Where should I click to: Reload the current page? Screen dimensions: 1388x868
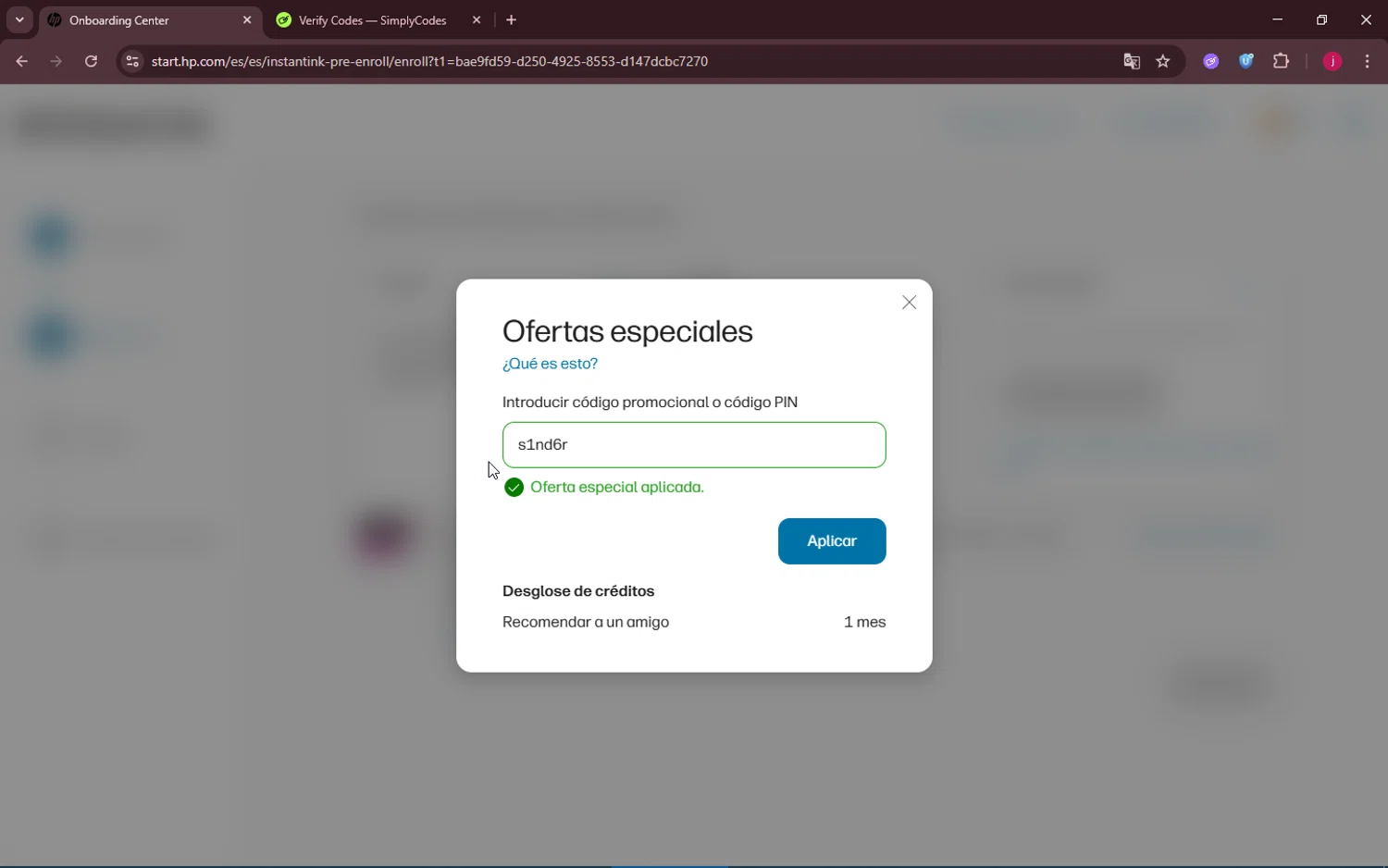click(x=91, y=61)
